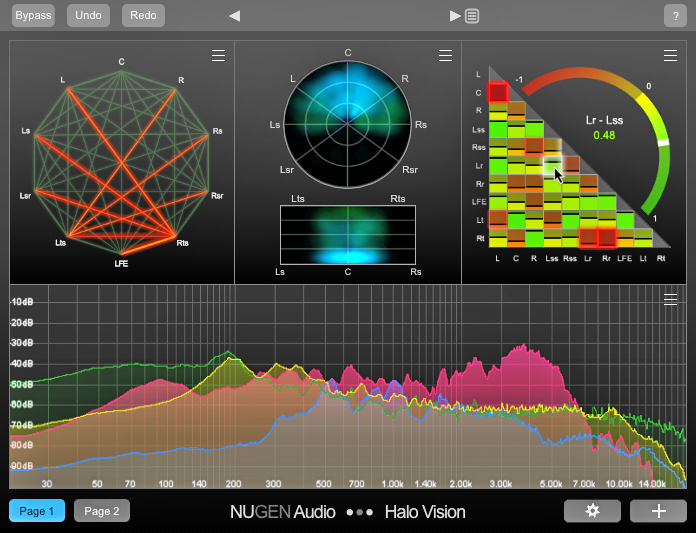Viewport: 696px width, 533px height.
Task: Open the preset list icon
Action: pyautogui.click(x=472, y=16)
